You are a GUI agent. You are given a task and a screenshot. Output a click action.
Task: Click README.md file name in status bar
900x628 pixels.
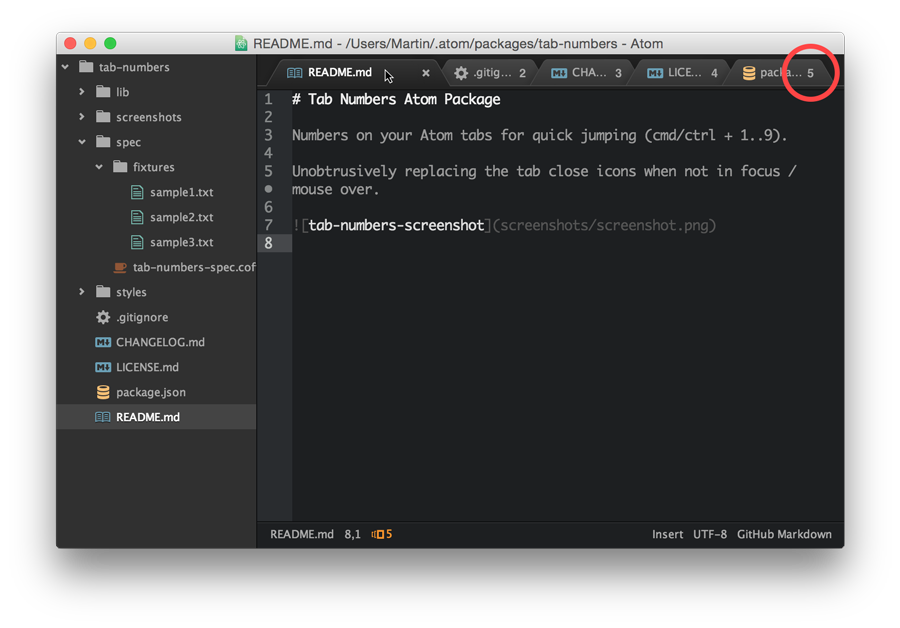[302, 534]
